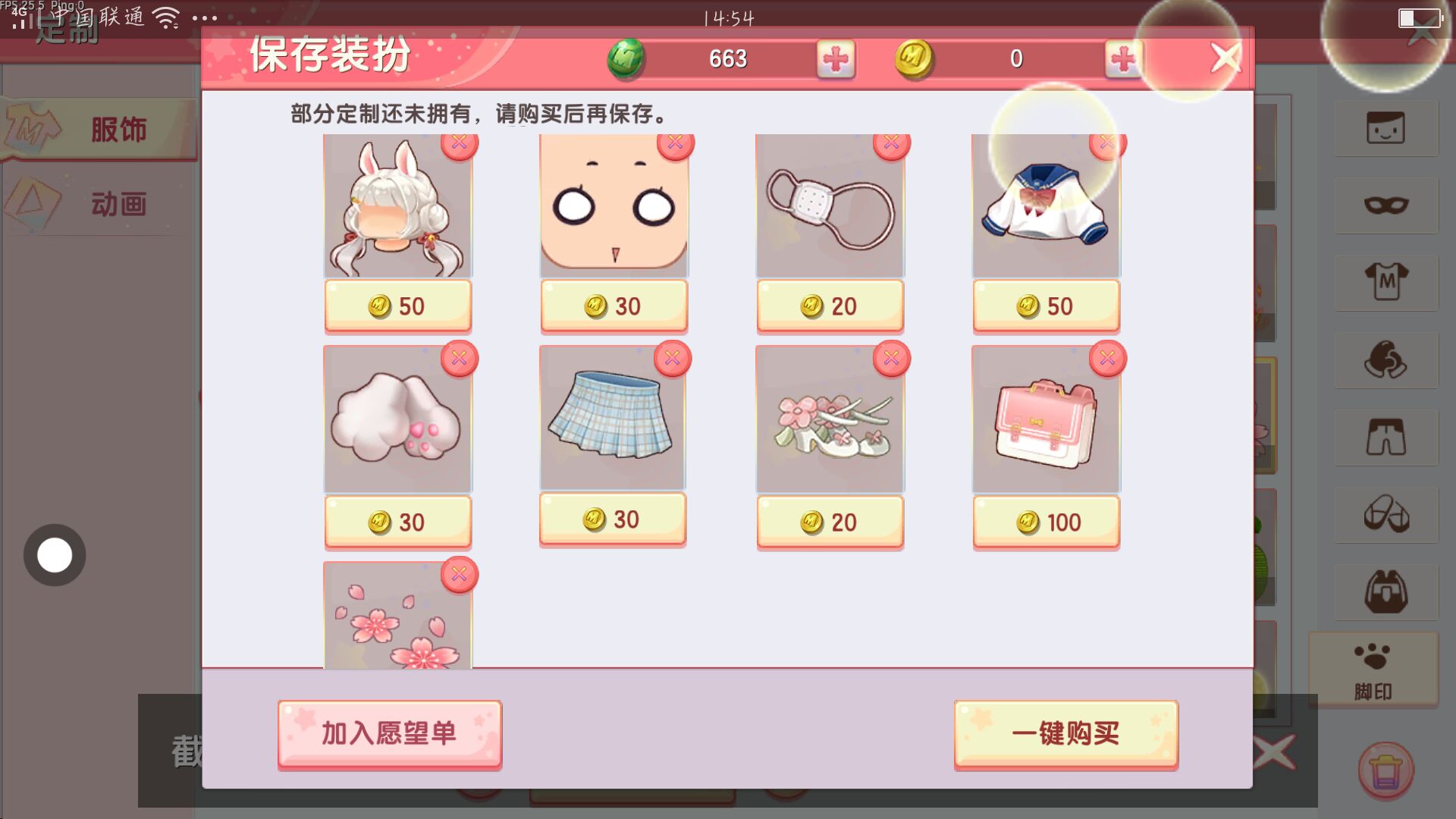
Task: Open the face category icon
Action: click(1385, 128)
